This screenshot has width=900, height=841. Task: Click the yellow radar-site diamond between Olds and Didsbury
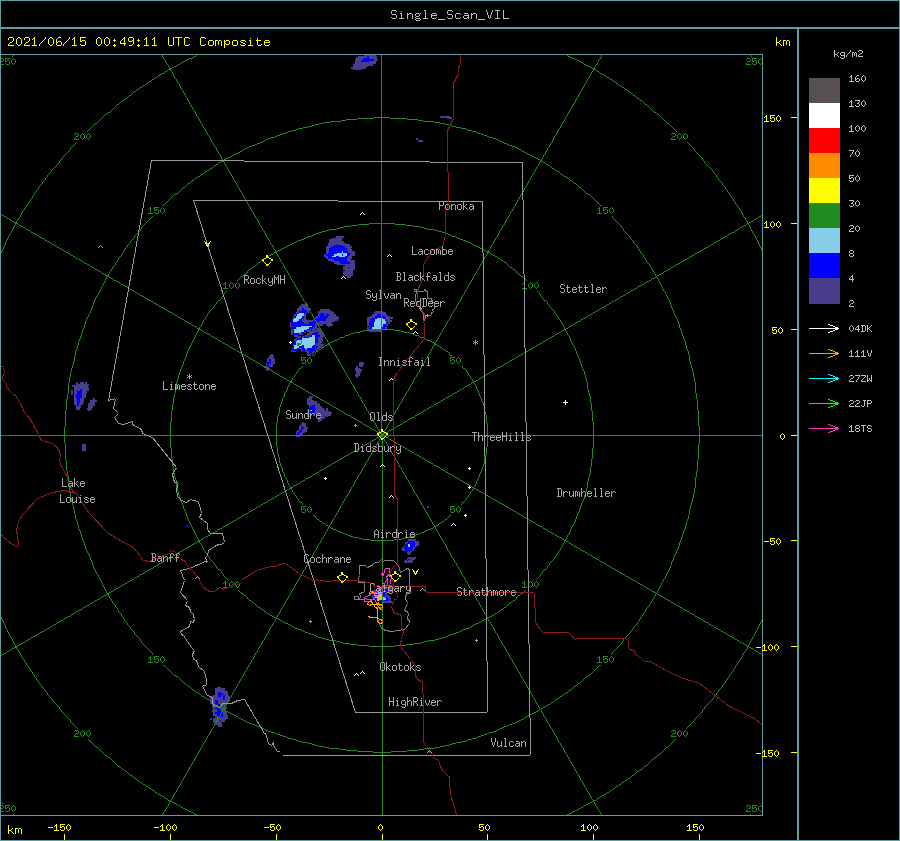pos(382,435)
